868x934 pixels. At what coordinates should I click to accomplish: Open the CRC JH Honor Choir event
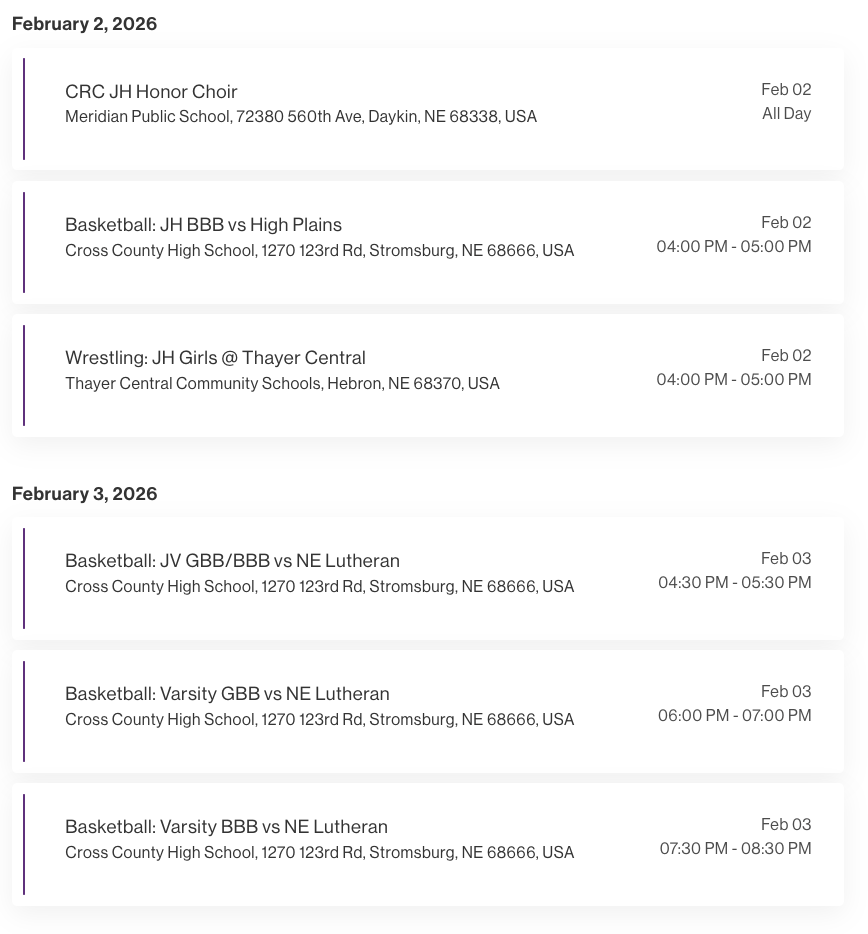pyautogui.click(x=151, y=92)
